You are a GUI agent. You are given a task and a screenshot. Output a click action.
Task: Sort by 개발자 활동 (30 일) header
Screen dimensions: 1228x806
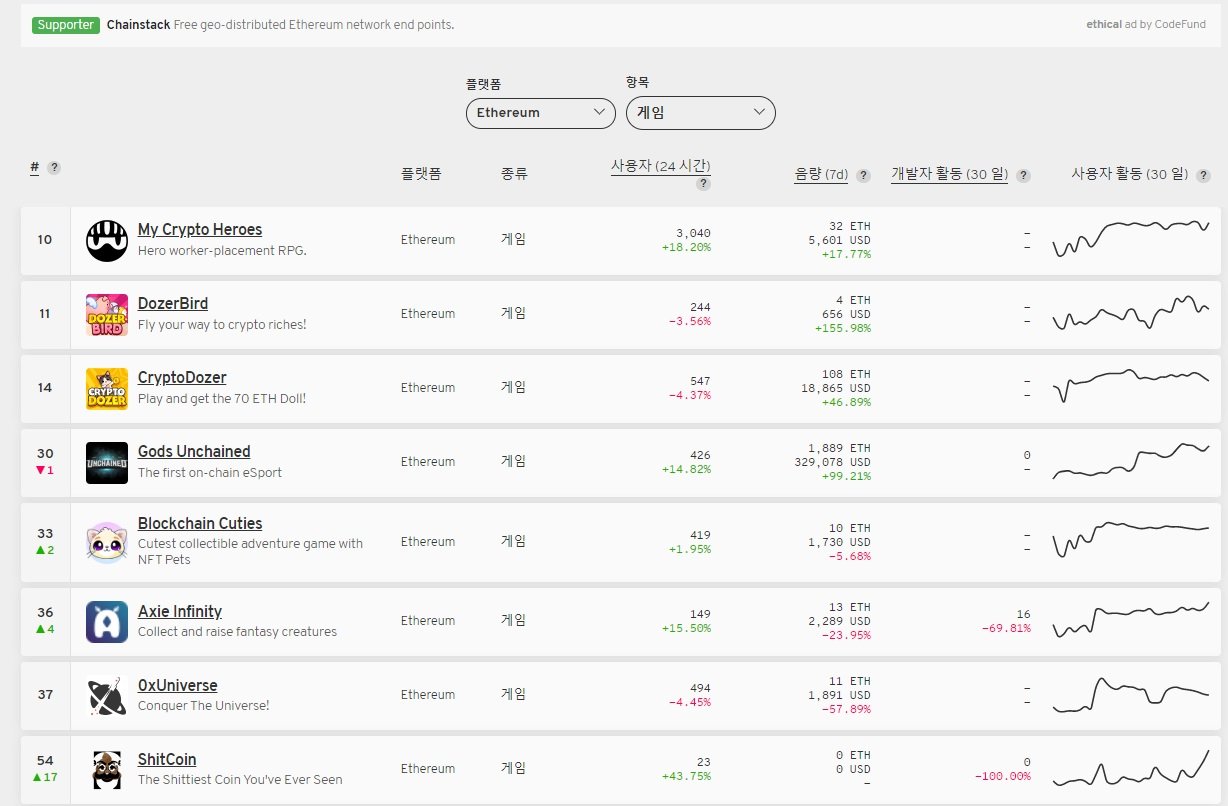tap(949, 174)
